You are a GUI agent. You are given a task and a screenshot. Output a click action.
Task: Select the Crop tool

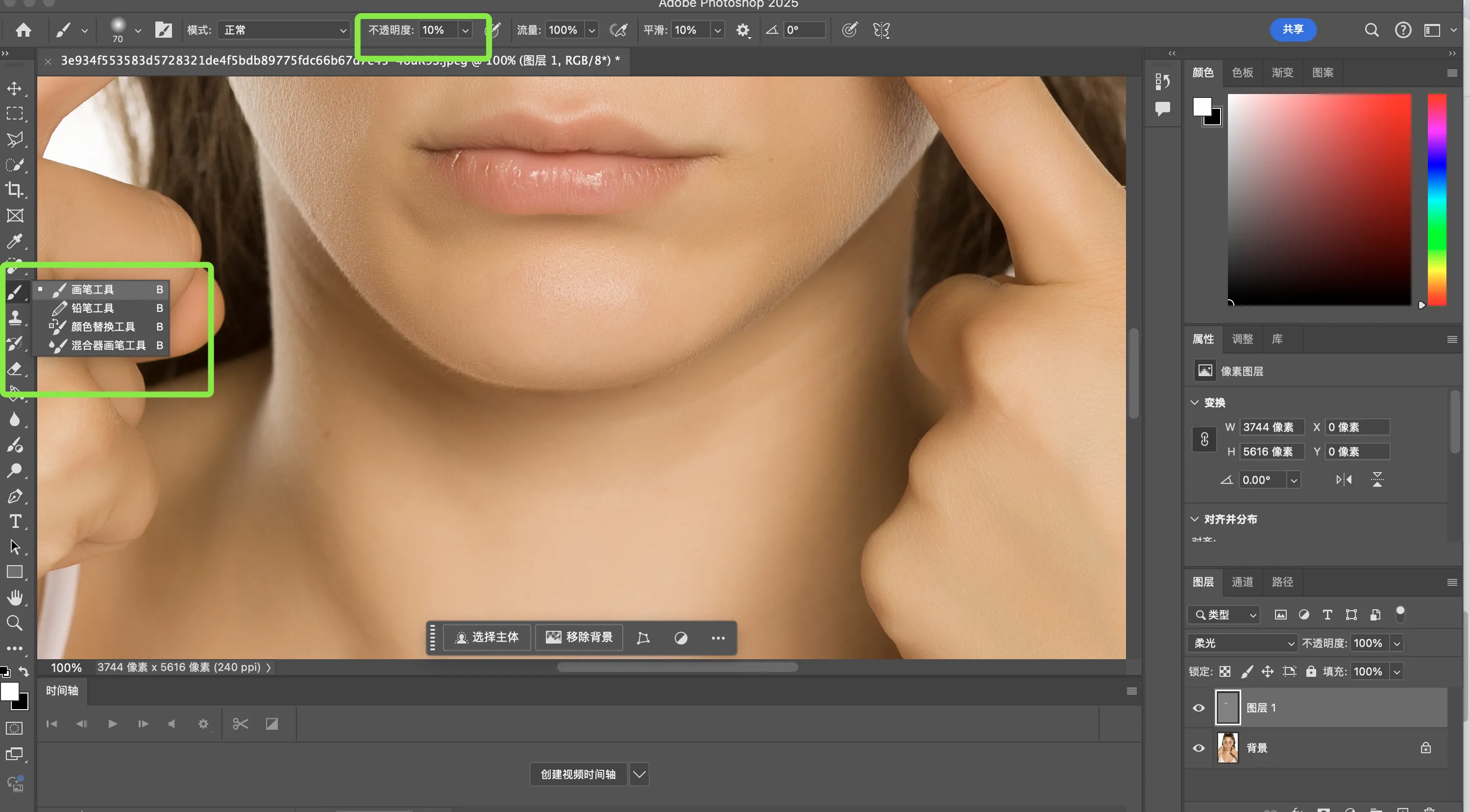pos(15,190)
